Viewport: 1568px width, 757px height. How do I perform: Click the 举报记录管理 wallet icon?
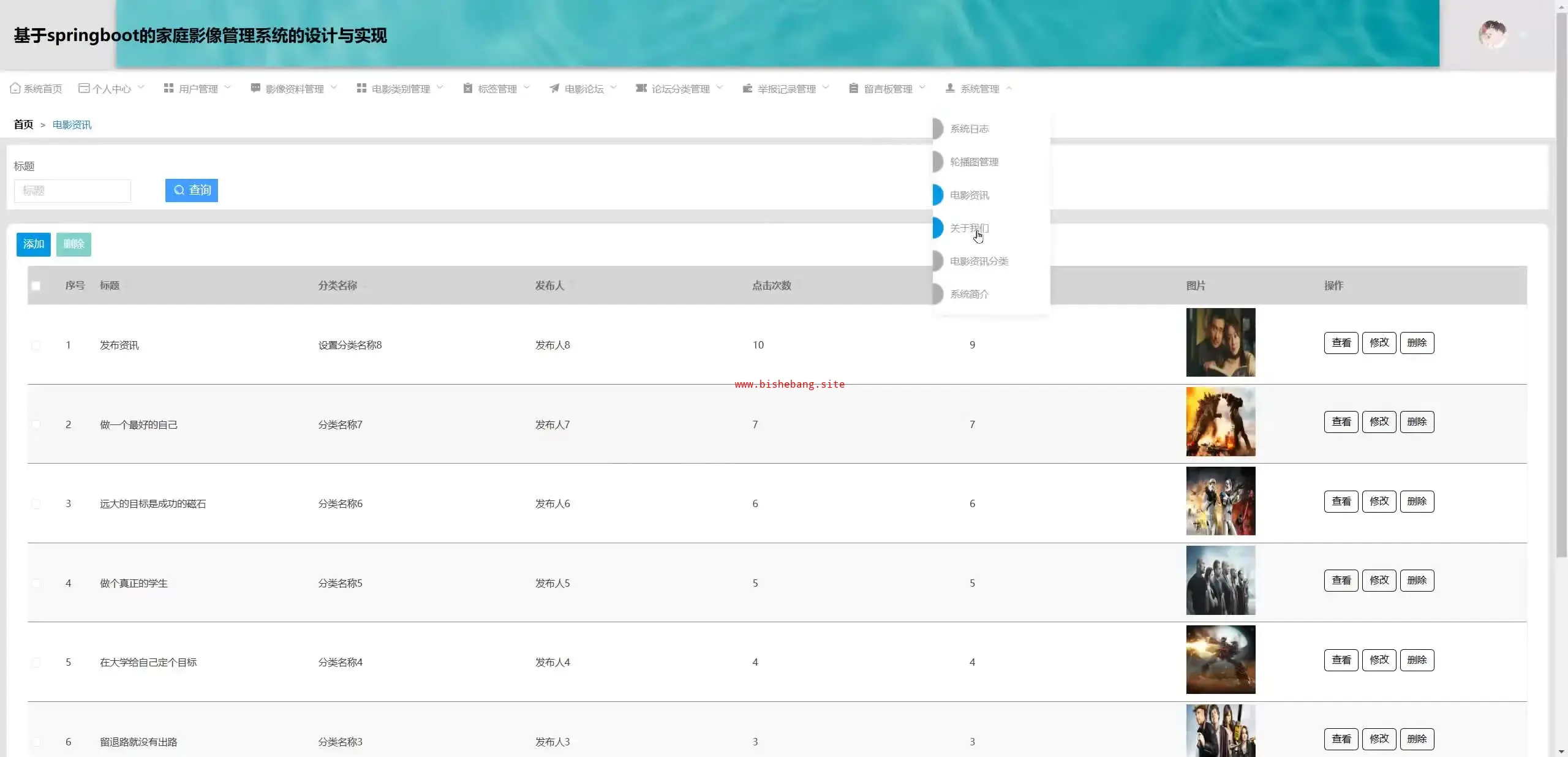click(x=747, y=88)
